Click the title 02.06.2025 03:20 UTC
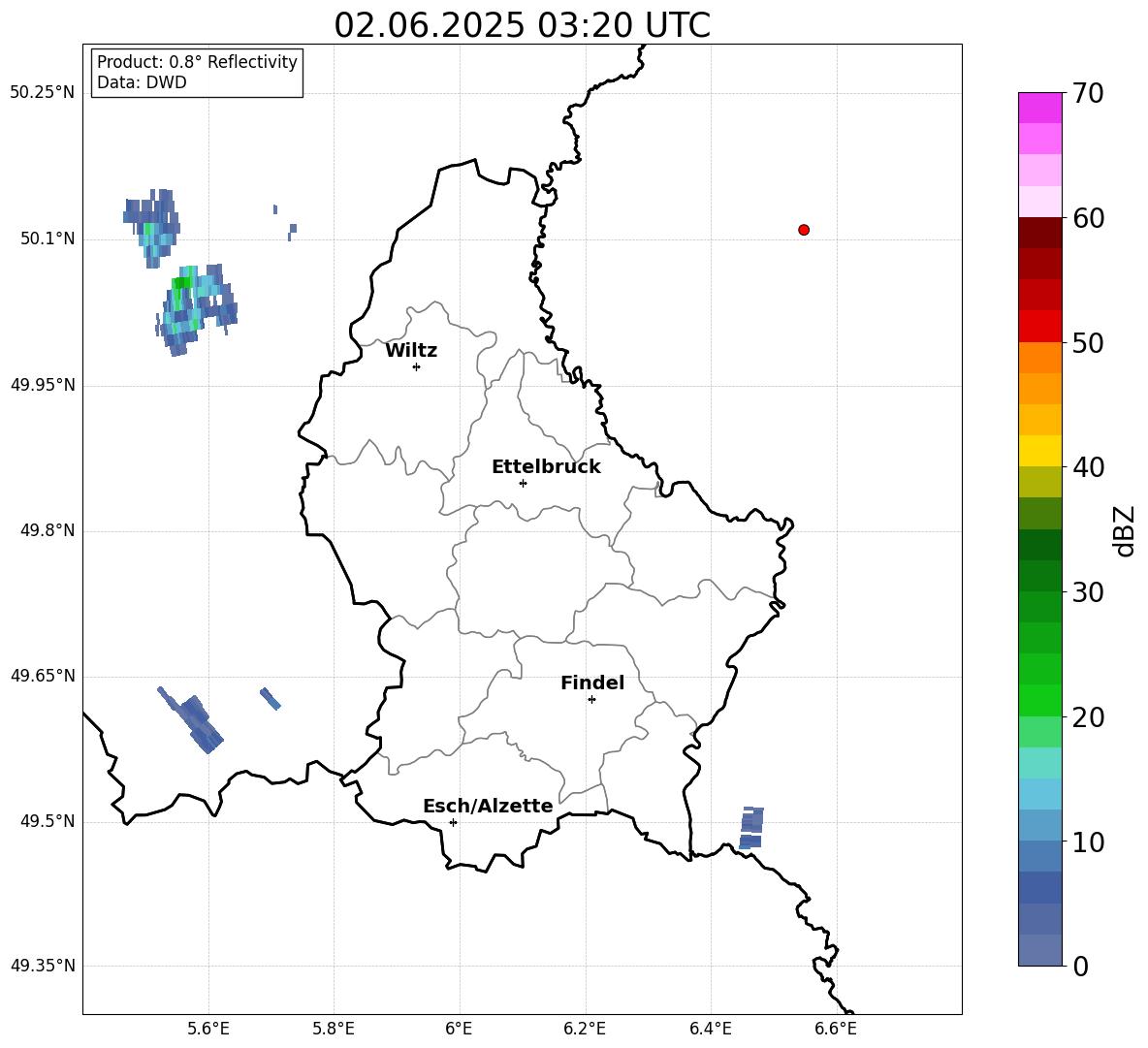The image size is (1148, 1048). [522, 25]
